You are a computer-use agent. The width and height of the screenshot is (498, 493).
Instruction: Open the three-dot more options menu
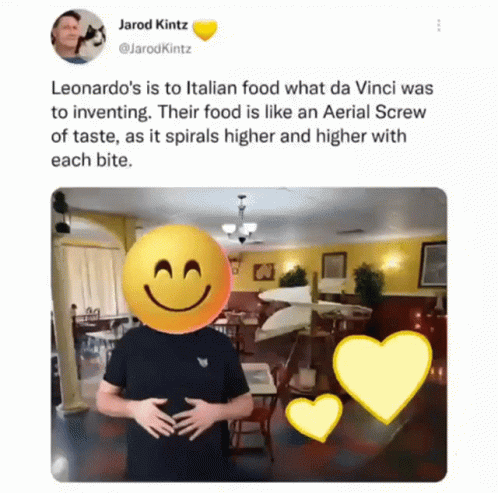point(439,25)
